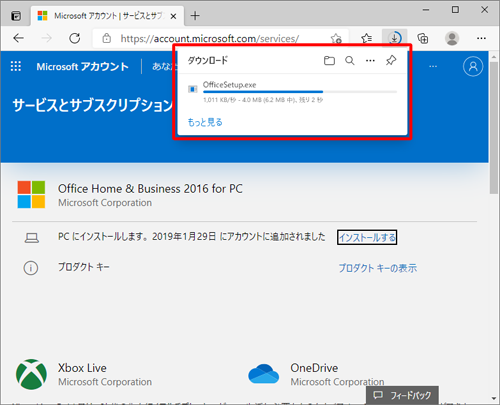Click the Xbox Live logo
Screen dimensions: 500x405
pyautogui.click(x=31, y=374)
